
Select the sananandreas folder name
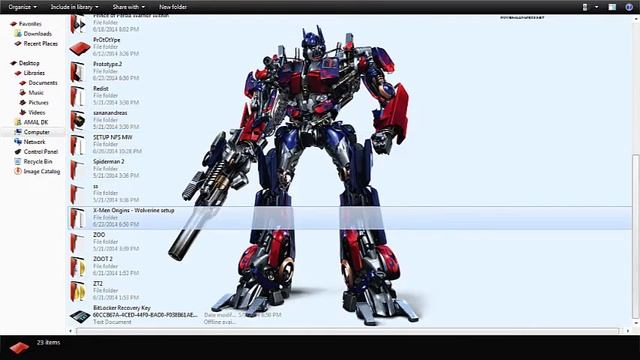[110, 113]
